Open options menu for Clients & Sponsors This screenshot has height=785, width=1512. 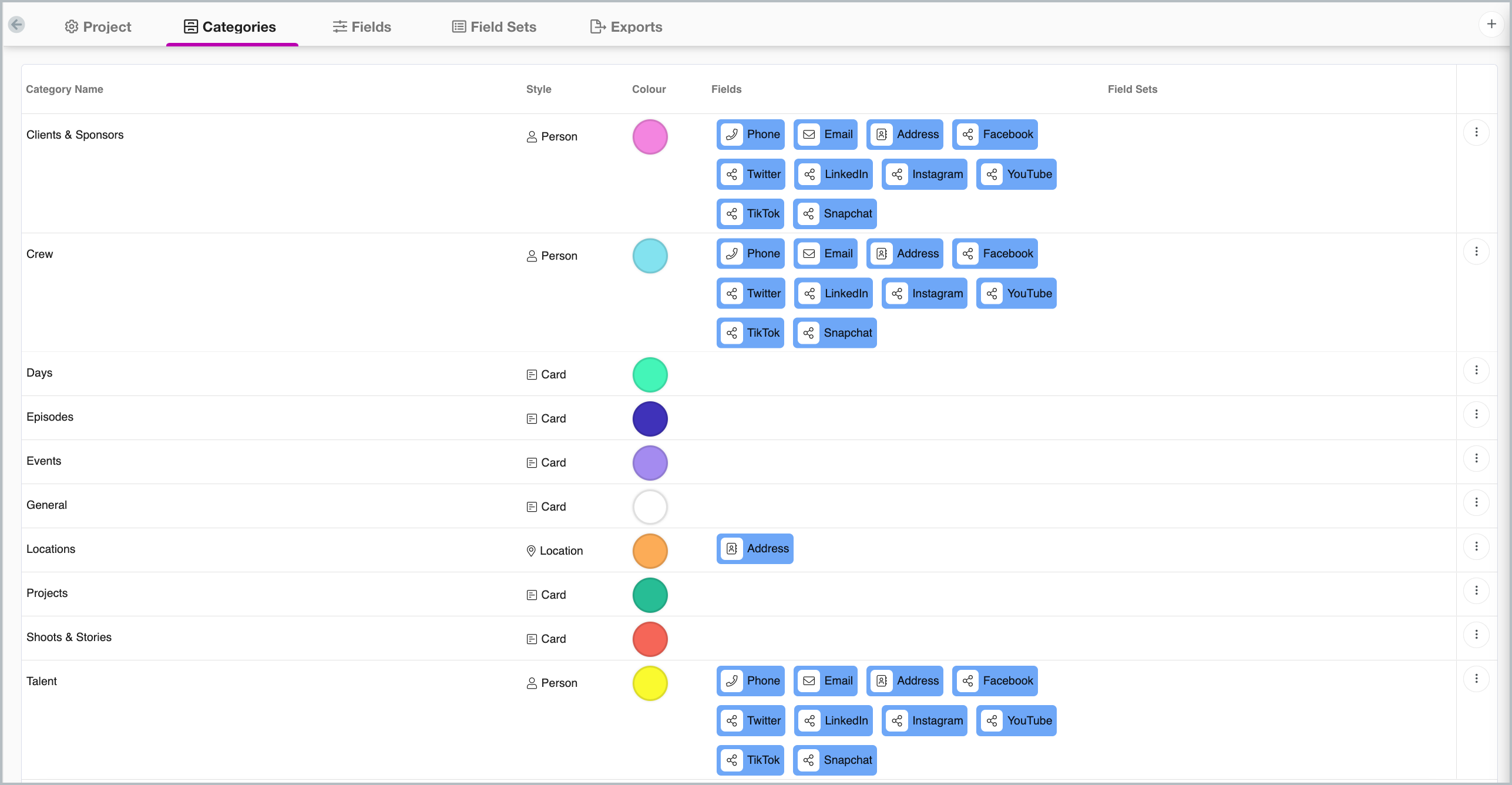click(1476, 132)
